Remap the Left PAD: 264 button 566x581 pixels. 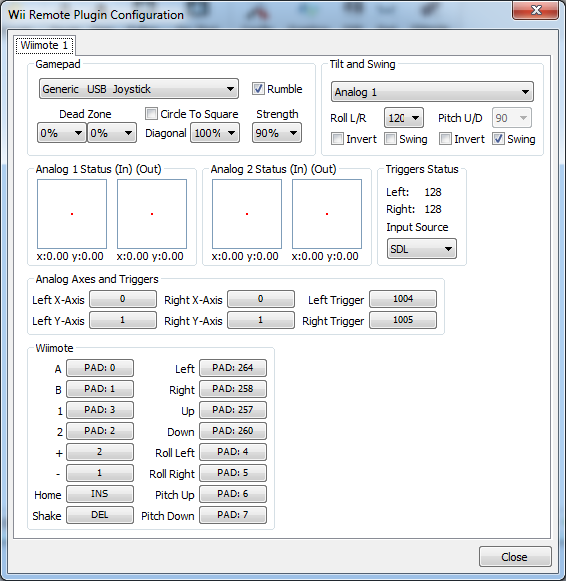pyautogui.click(x=233, y=368)
